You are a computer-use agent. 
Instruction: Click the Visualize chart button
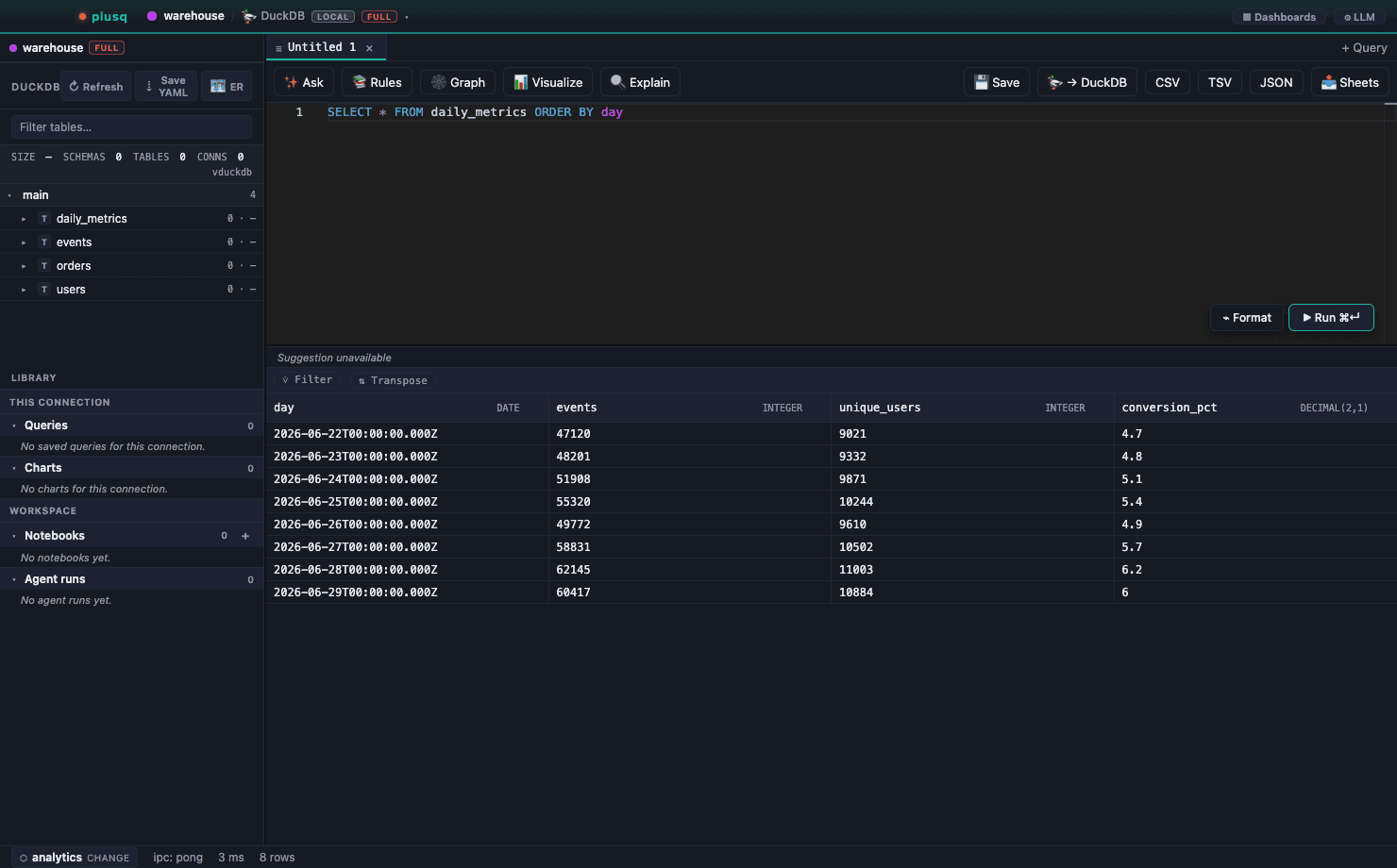click(547, 82)
